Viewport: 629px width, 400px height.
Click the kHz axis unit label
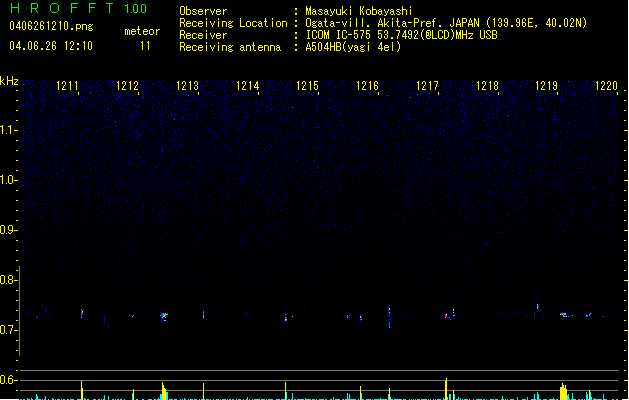point(9,81)
